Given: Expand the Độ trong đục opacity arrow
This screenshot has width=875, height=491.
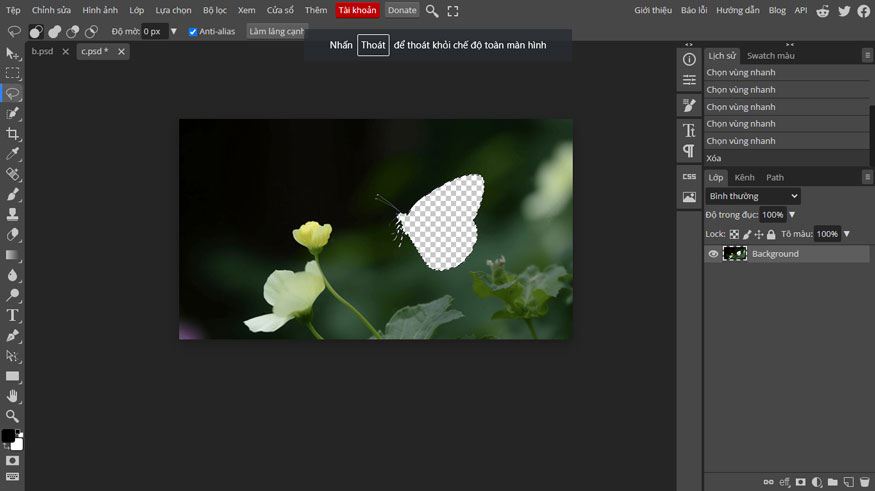Looking at the screenshot, I should pos(792,215).
